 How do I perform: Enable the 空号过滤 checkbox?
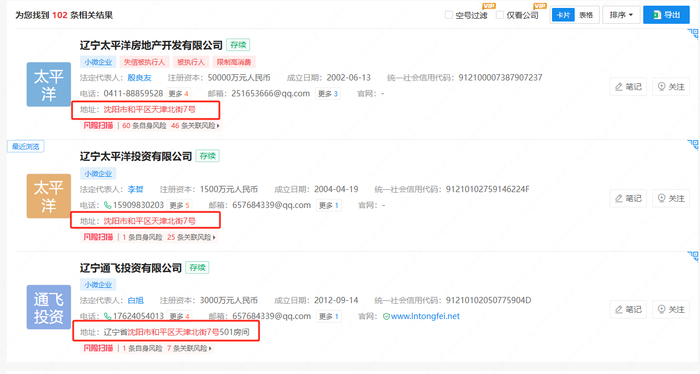coord(449,15)
